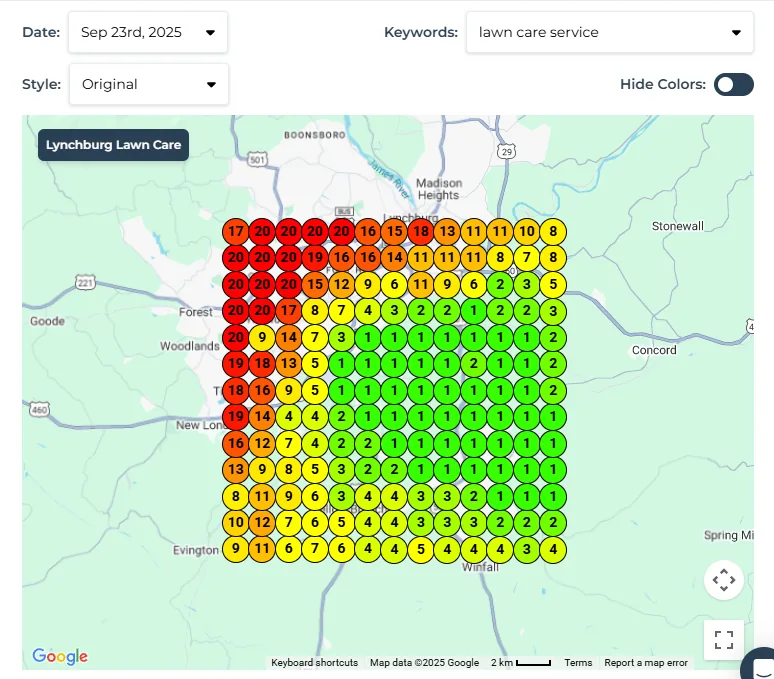This screenshot has width=774, height=679.
Task: Click the Forest map label
Action: tap(195, 312)
